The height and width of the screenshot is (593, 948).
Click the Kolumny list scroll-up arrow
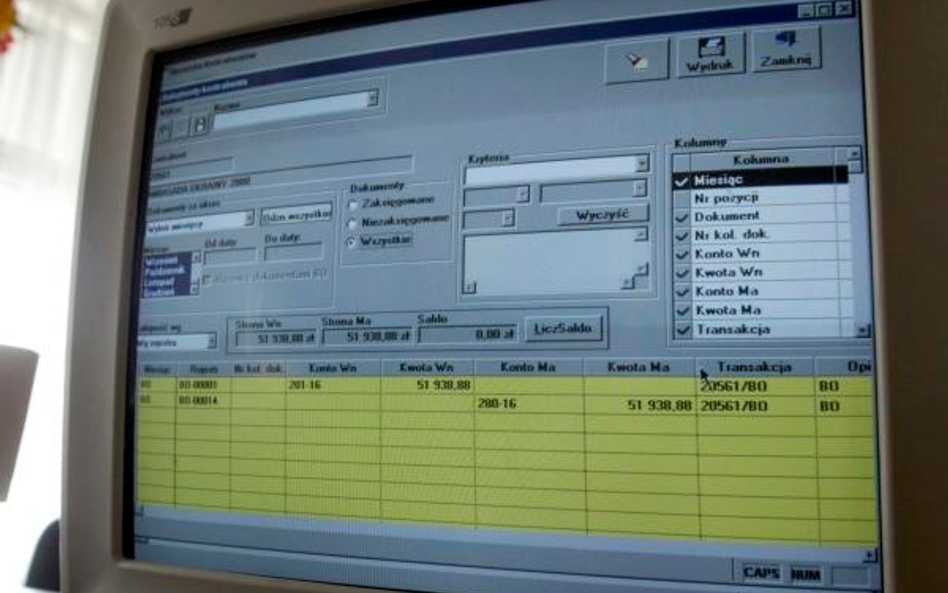click(853, 154)
